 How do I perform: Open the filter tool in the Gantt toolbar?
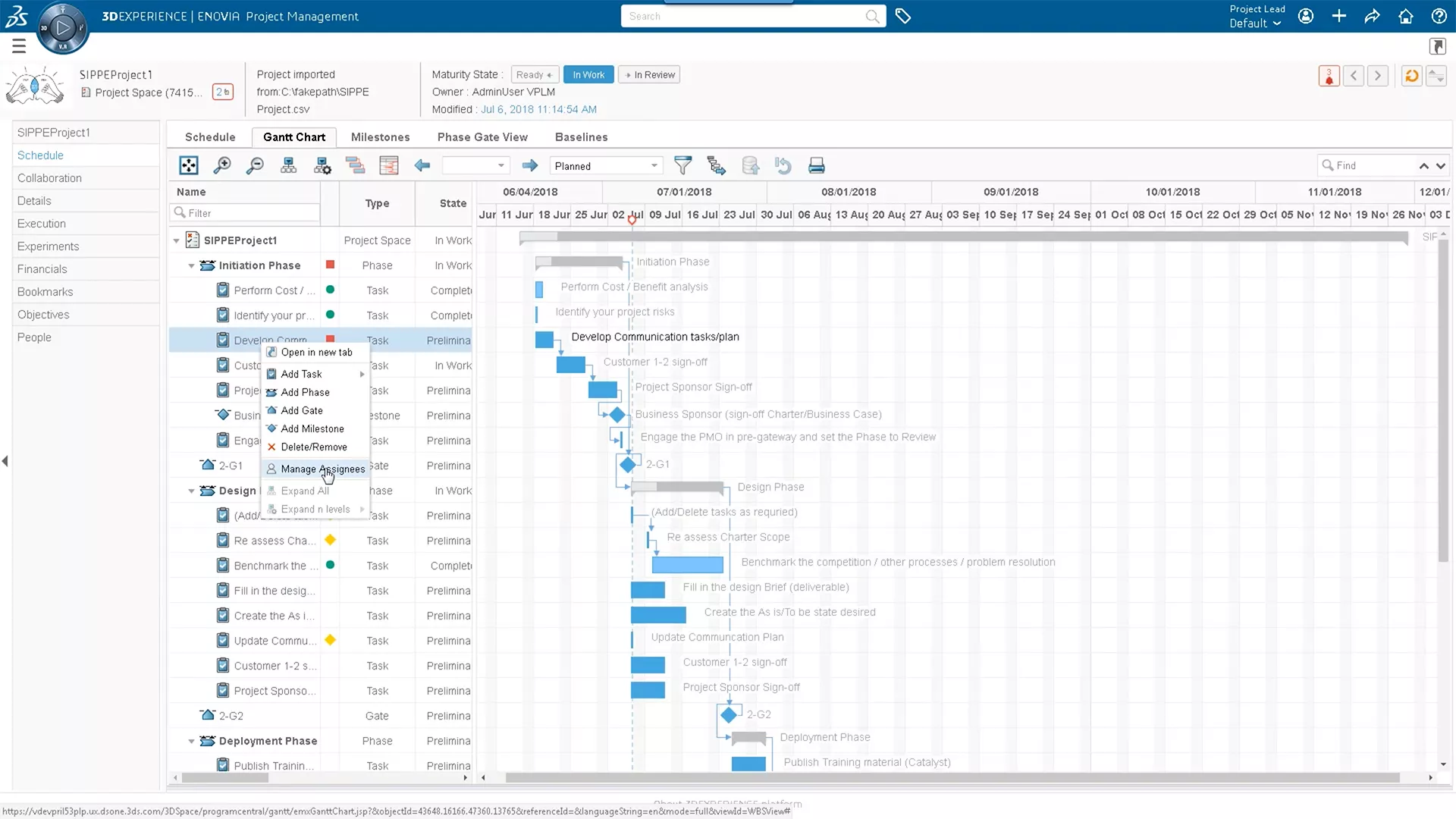(x=683, y=165)
